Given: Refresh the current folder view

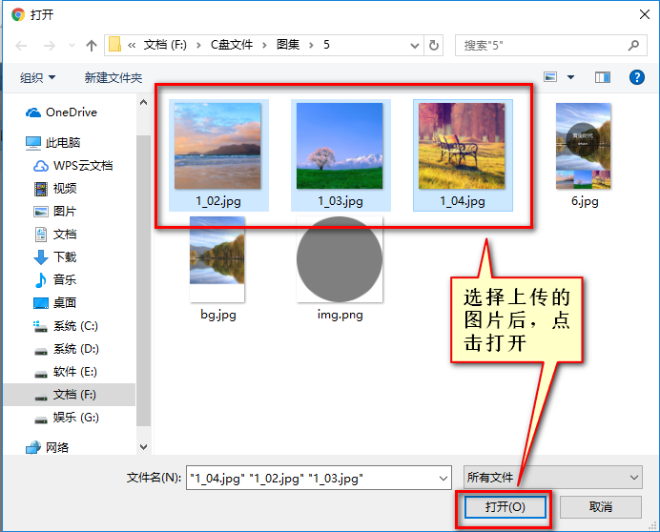Looking at the screenshot, I should [x=434, y=45].
